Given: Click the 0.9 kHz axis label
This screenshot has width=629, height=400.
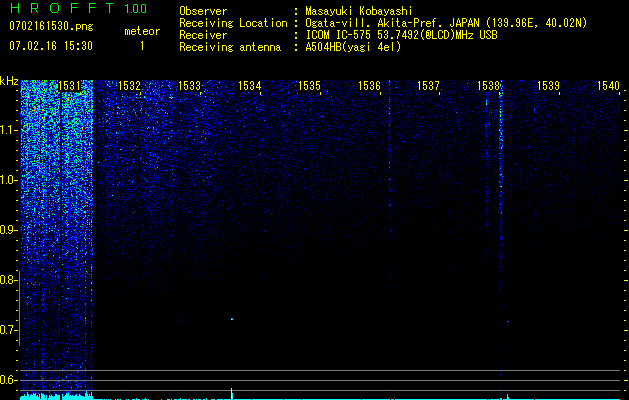Looking at the screenshot, I should (x=8, y=230).
